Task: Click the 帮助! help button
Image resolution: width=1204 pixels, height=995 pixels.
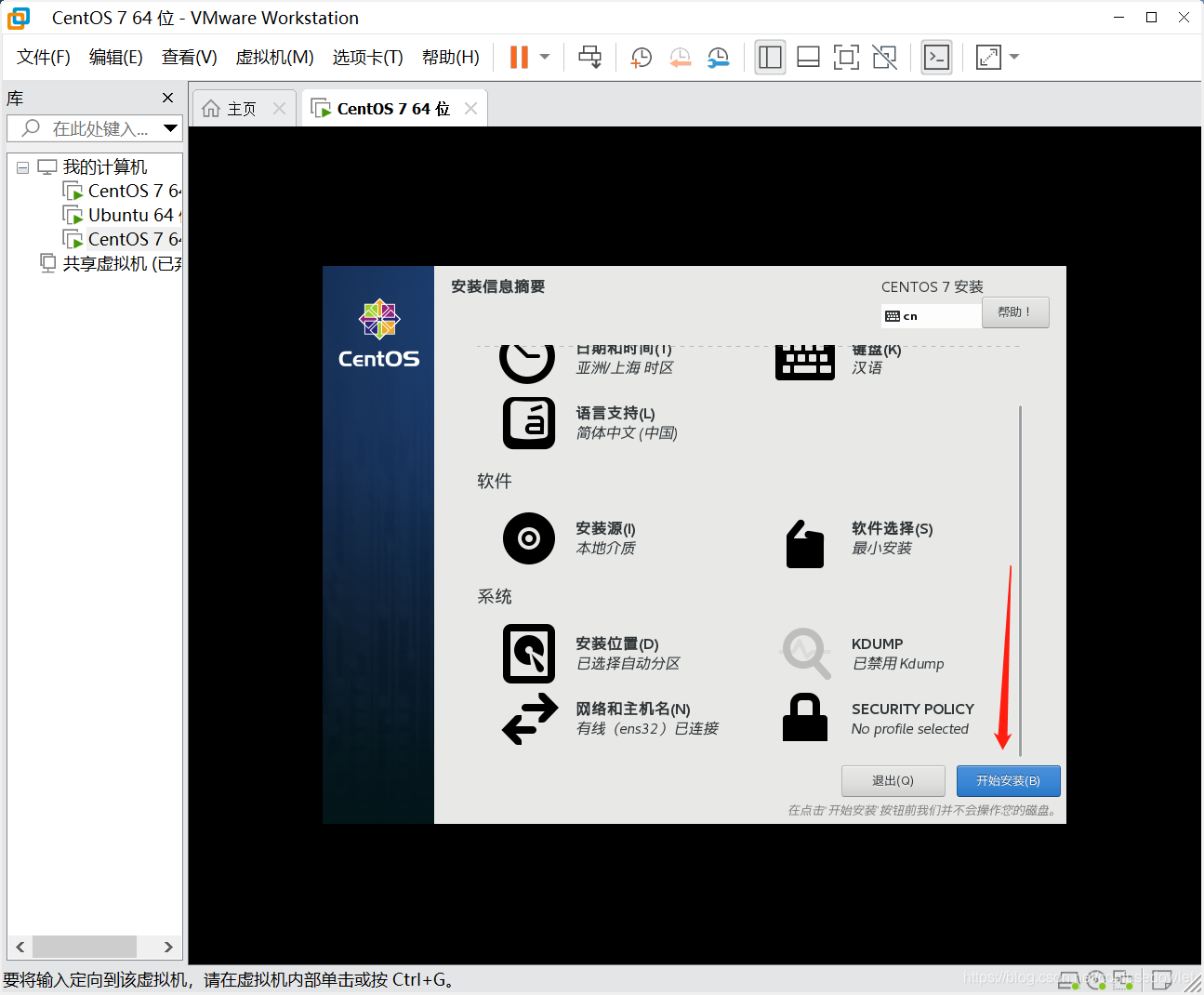Action: [1015, 312]
